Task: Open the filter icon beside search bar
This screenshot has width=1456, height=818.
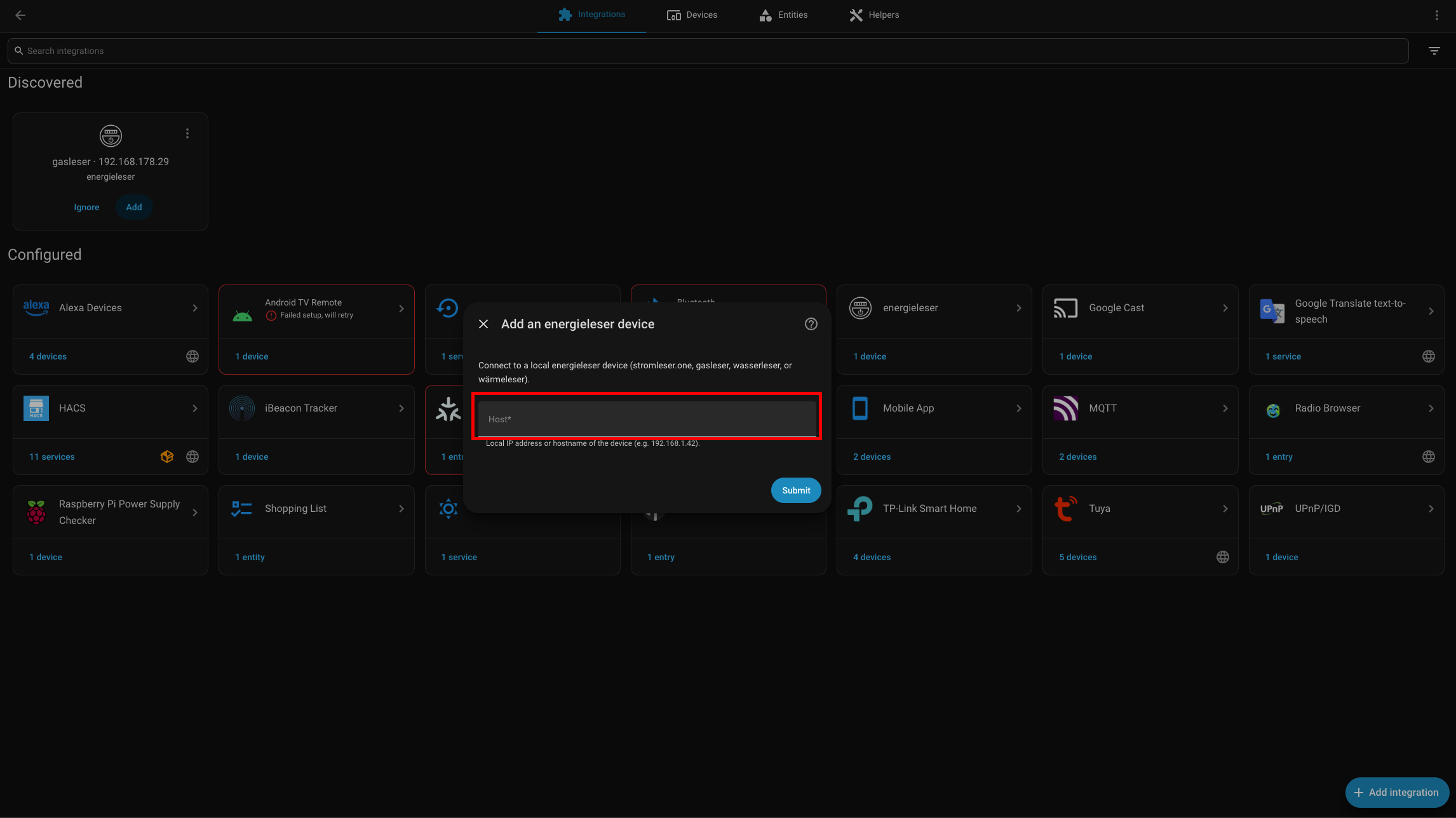Action: pyautogui.click(x=1434, y=51)
